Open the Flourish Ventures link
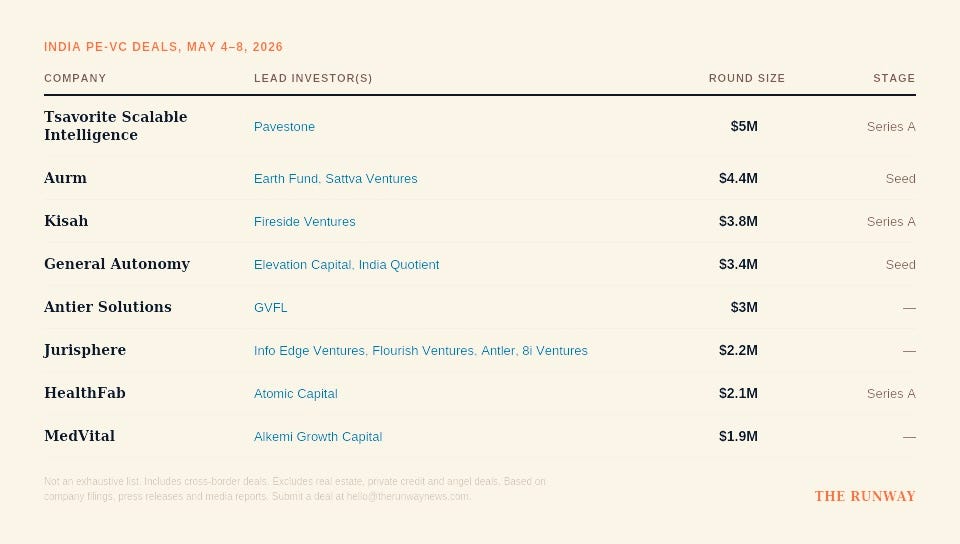The height and width of the screenshot is (544, 960). [423, 351]
